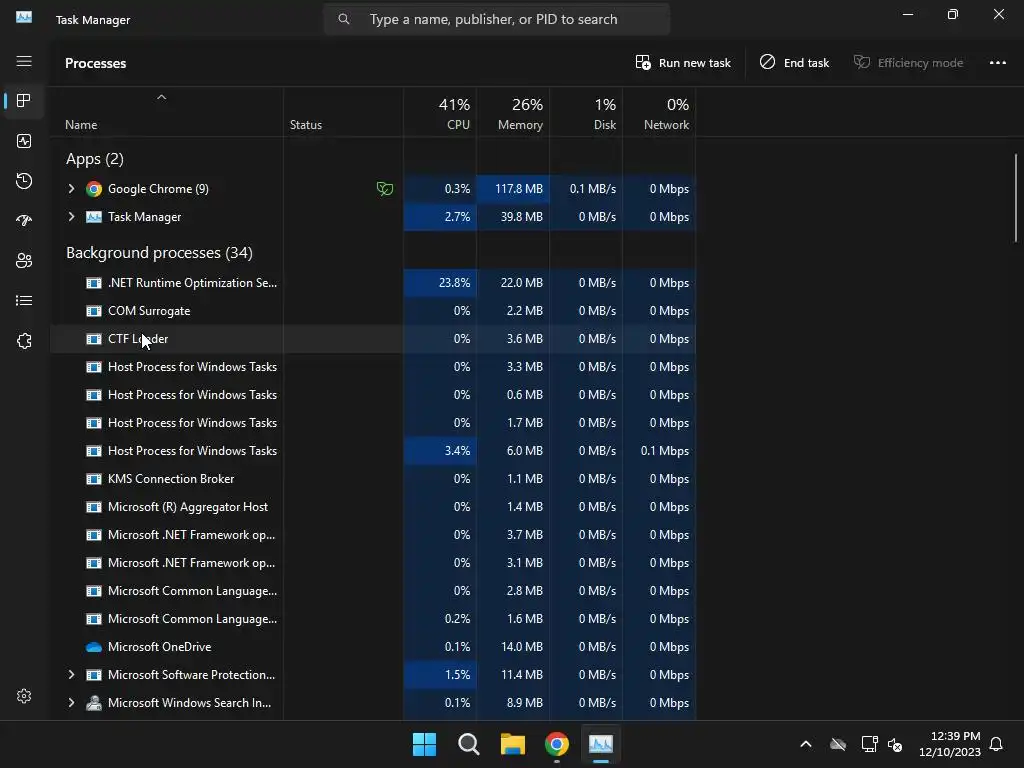Open the hamburger navigation menu

(x=24, y=61)
